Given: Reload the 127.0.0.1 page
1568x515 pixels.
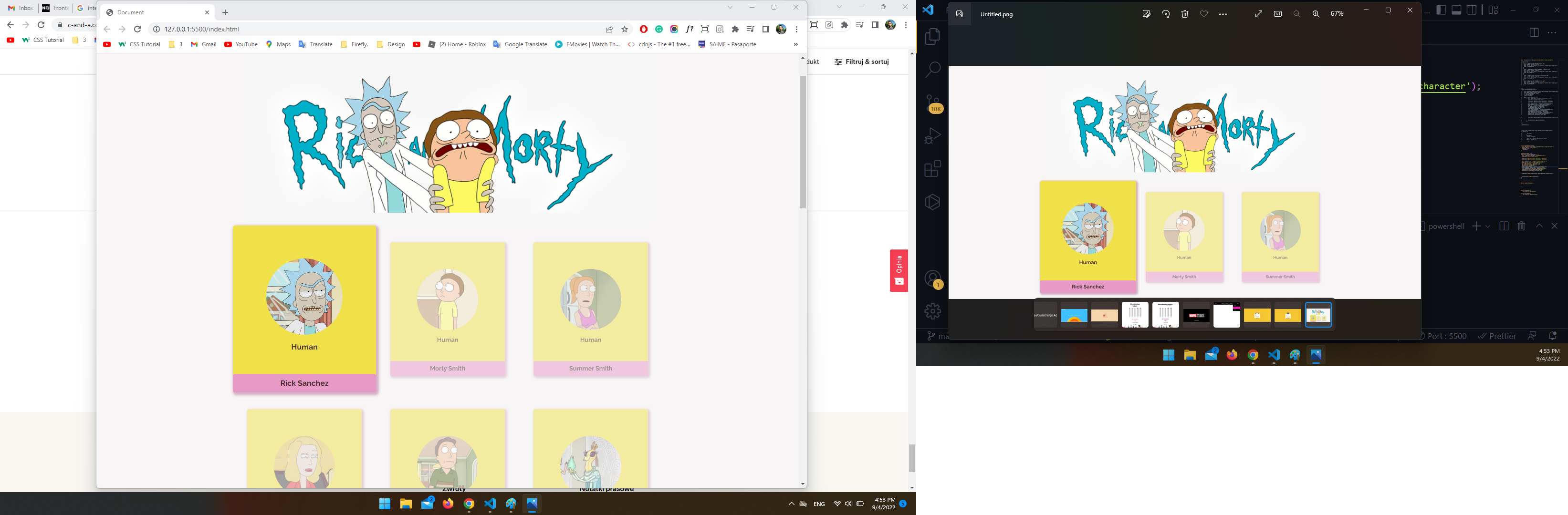Looking at the screenshot, I should click(x=137, y=29).
